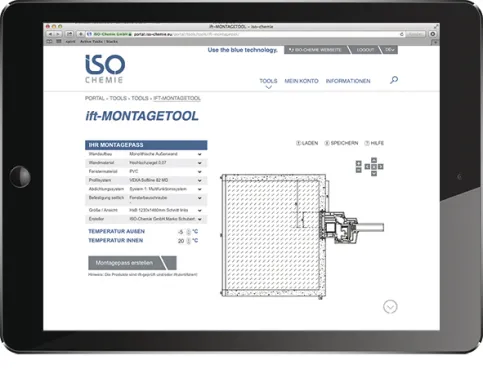Pan the drawing up with arrow
483x369 pixels.
click(374, 160)
